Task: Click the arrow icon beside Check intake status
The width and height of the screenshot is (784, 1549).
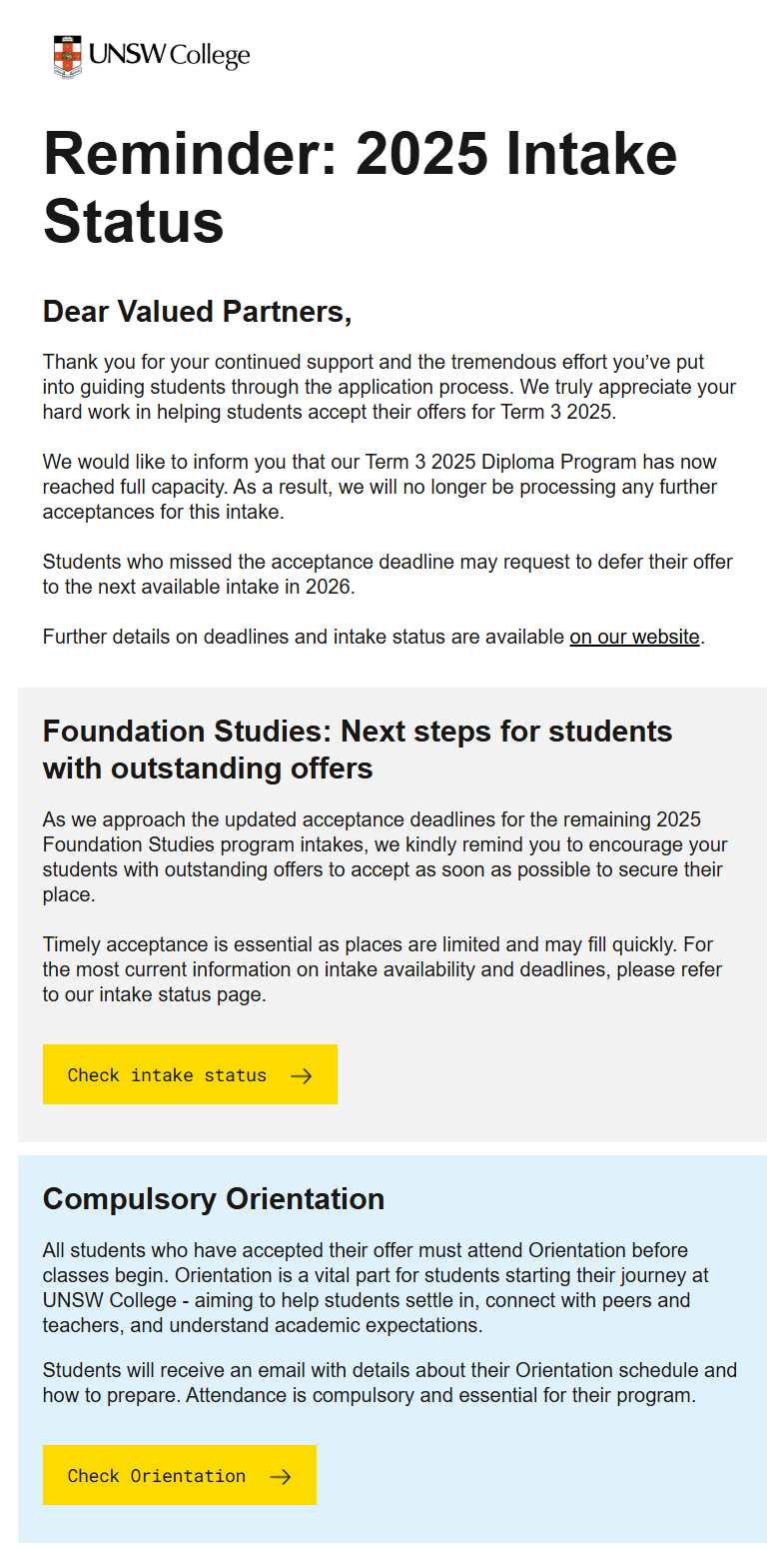Action: [301, 1075]
